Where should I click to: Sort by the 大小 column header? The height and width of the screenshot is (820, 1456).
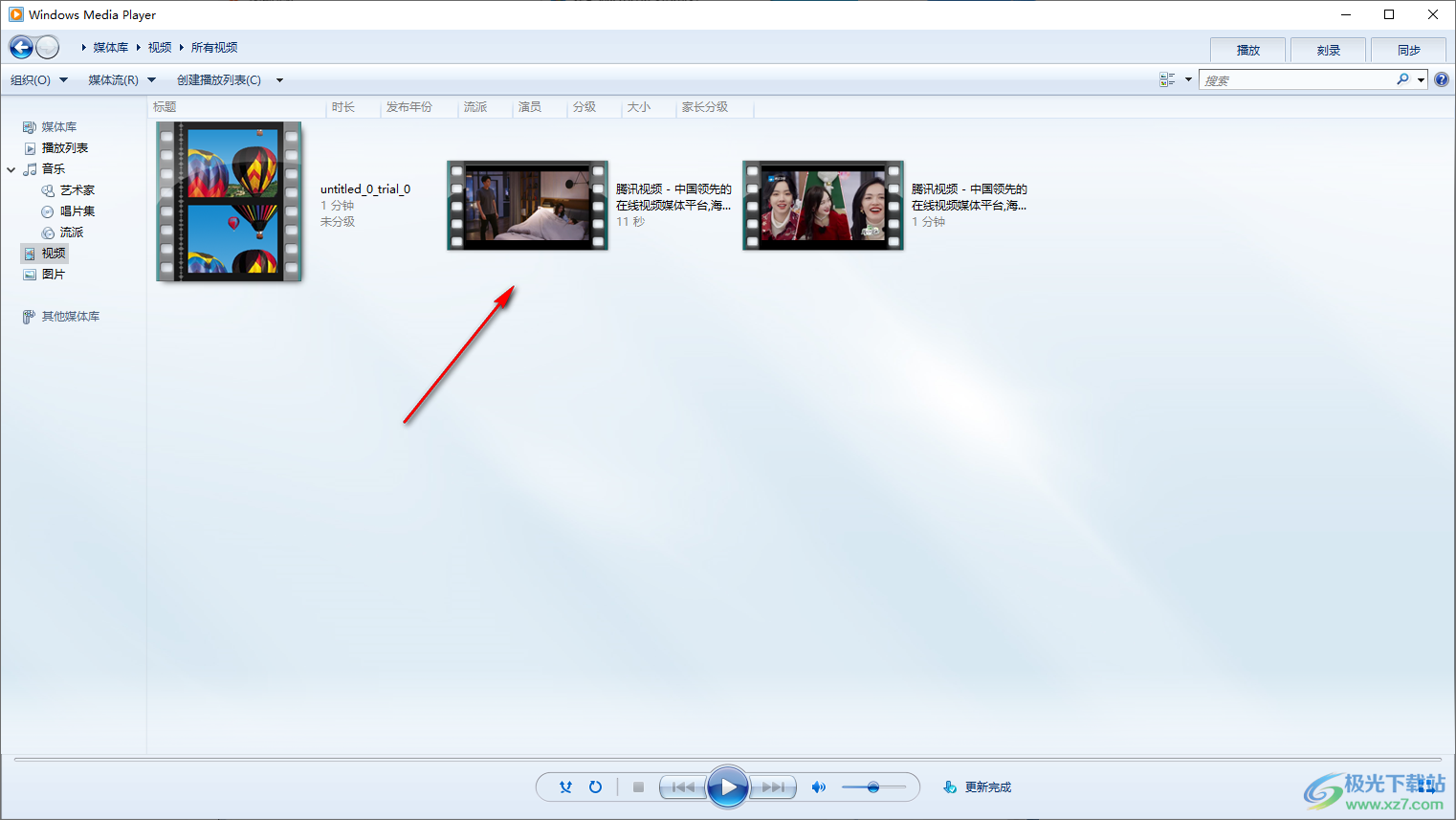tap(649, 107)
